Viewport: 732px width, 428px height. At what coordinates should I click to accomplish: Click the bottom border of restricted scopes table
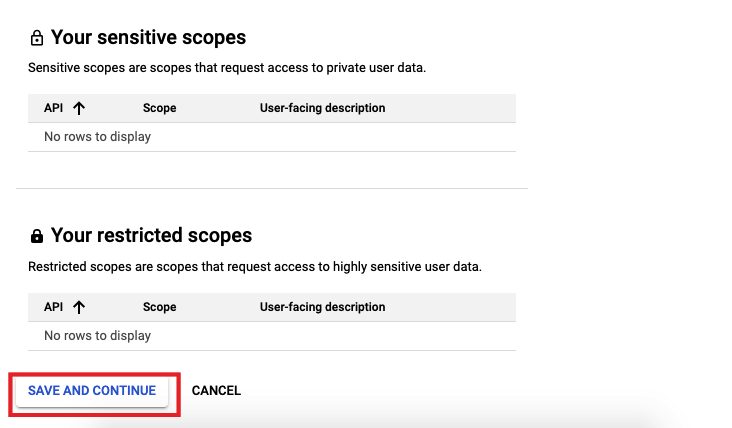272,350
